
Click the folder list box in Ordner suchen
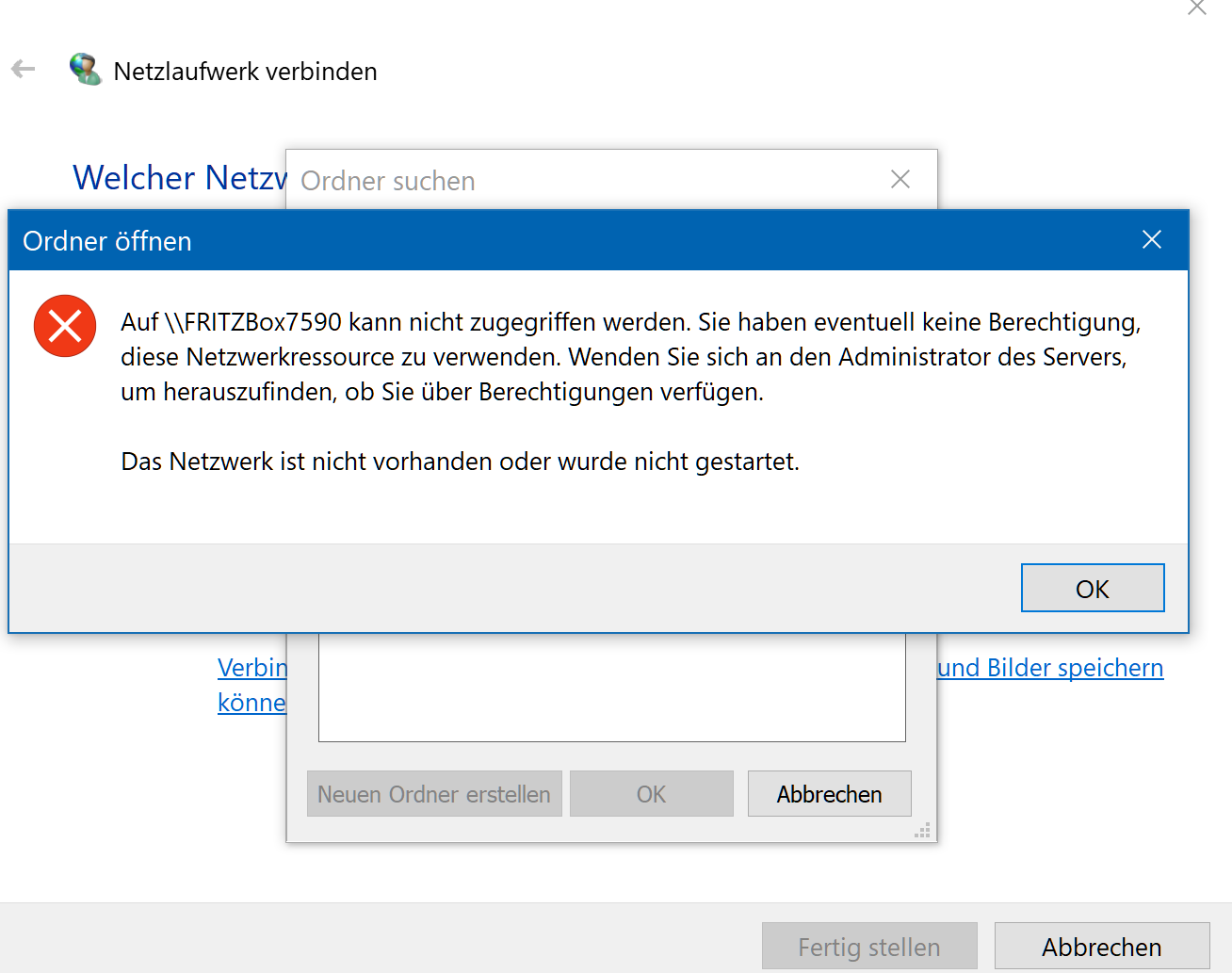point(612,688)
